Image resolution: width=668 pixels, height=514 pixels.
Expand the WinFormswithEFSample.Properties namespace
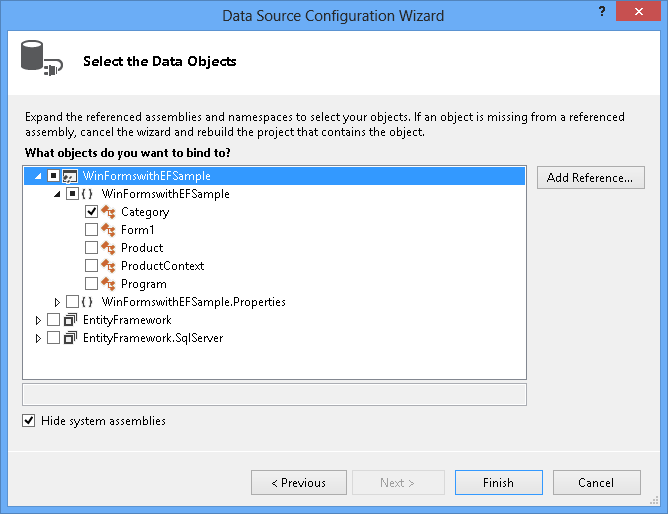(x=57, y=302)
